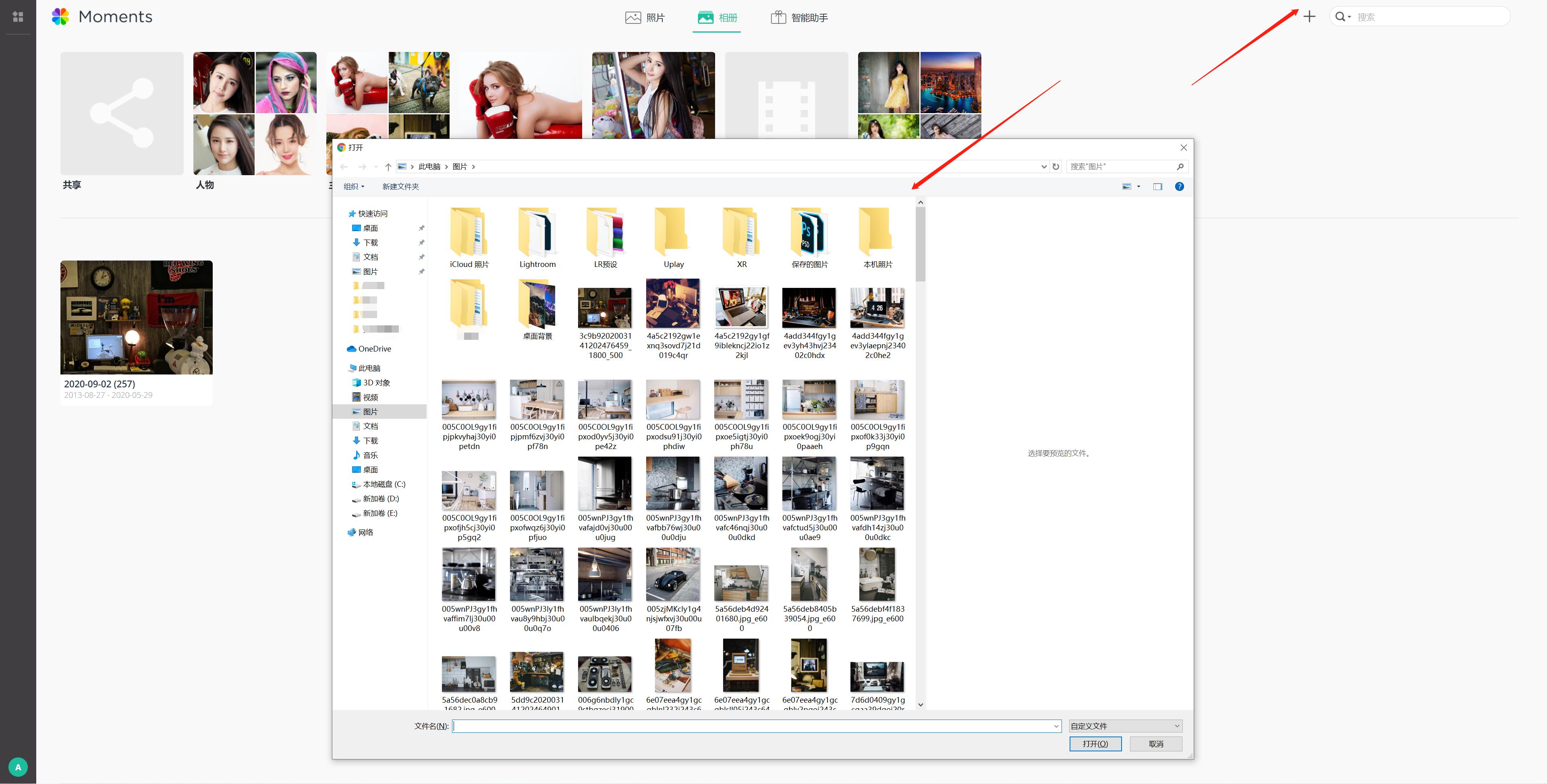The height and width of the screenshot is (784, 1547).
Task: Click the 取消 cancel button
Action: point(1155,744)
